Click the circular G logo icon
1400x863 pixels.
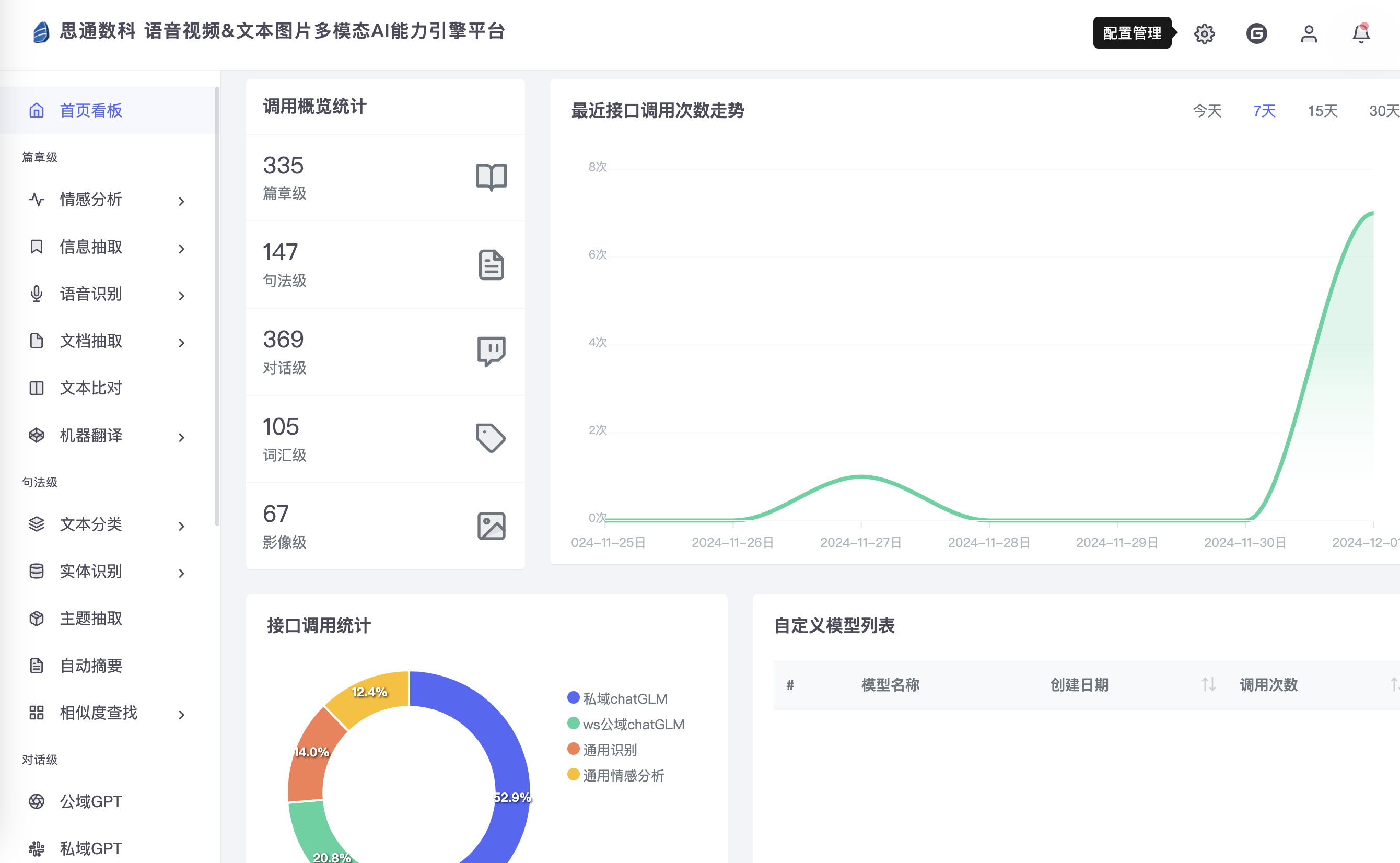tap(1256, 33)
